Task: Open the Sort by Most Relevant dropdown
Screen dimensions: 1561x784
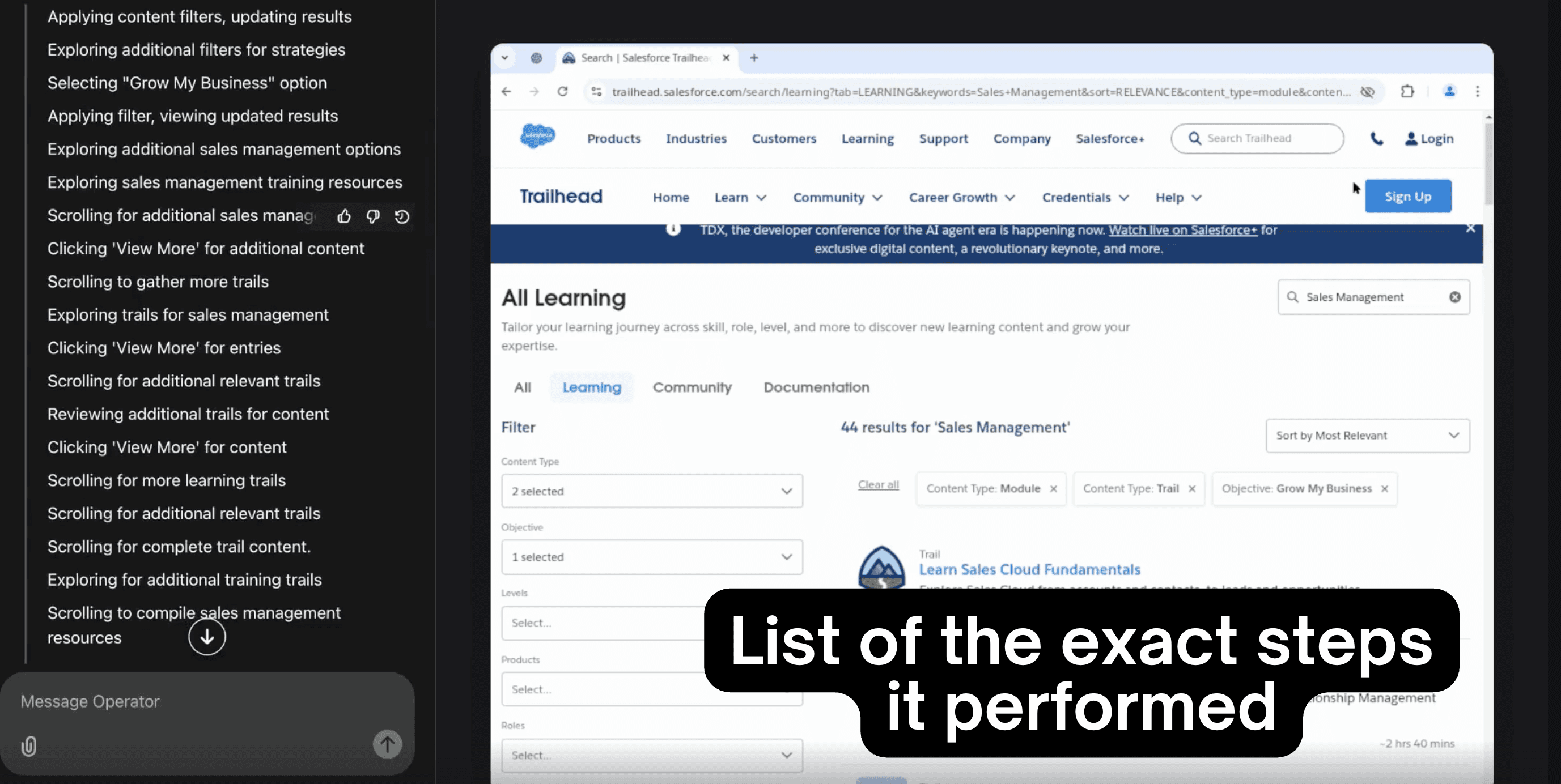Action: pos(1368,435)
